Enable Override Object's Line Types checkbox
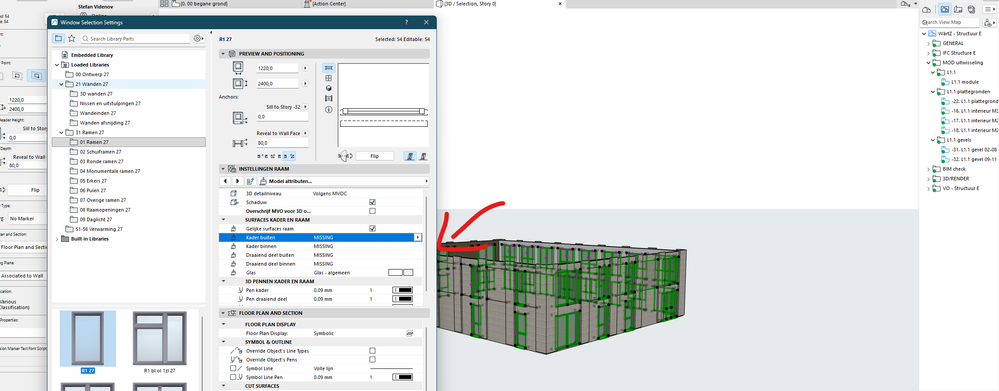 (x=373, y=351)
